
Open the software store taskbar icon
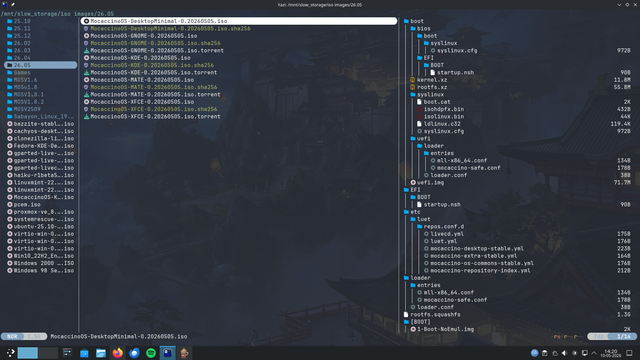tap(84, 353)
